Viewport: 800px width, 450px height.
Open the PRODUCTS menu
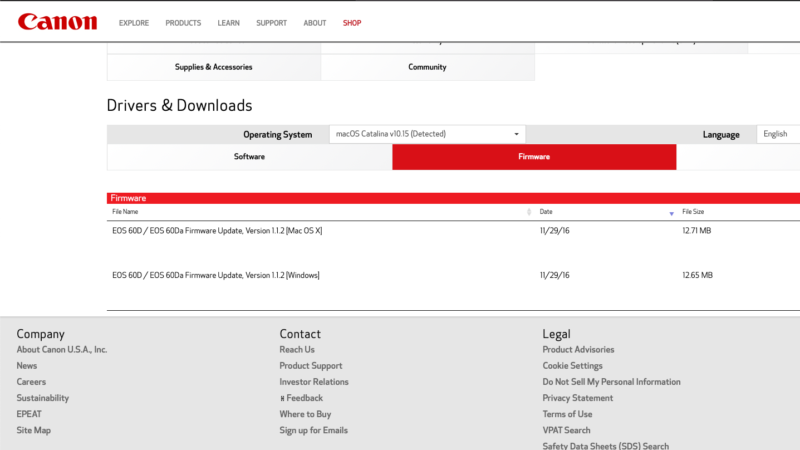click(x=183, y=23)
